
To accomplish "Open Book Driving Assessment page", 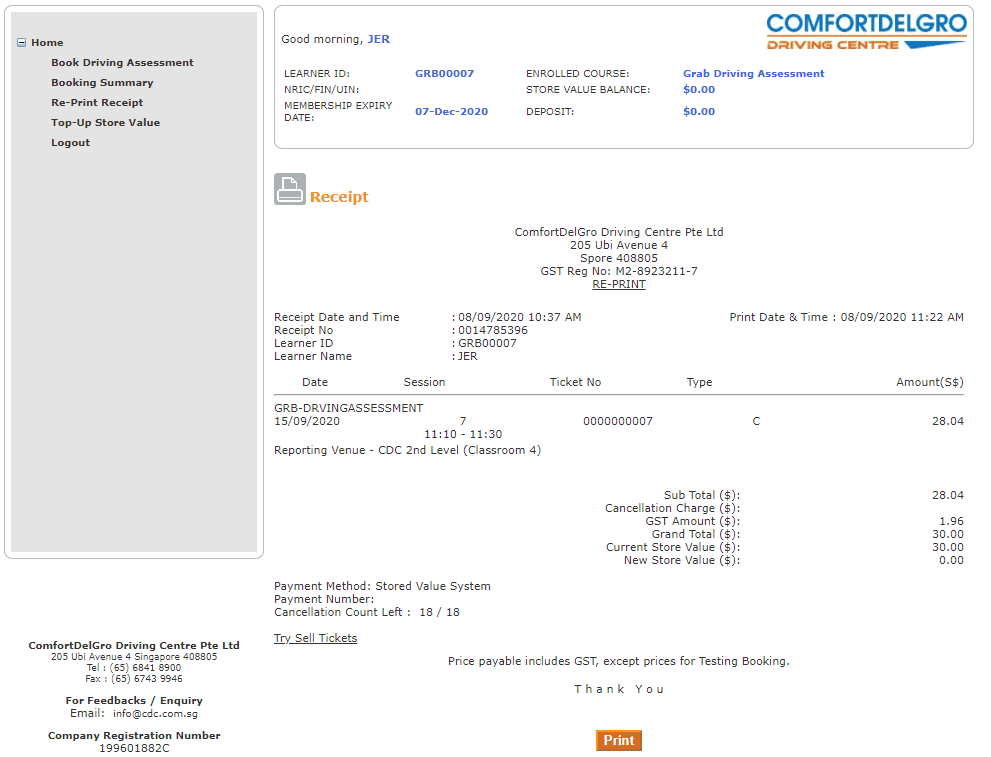I will pos(122,63).
